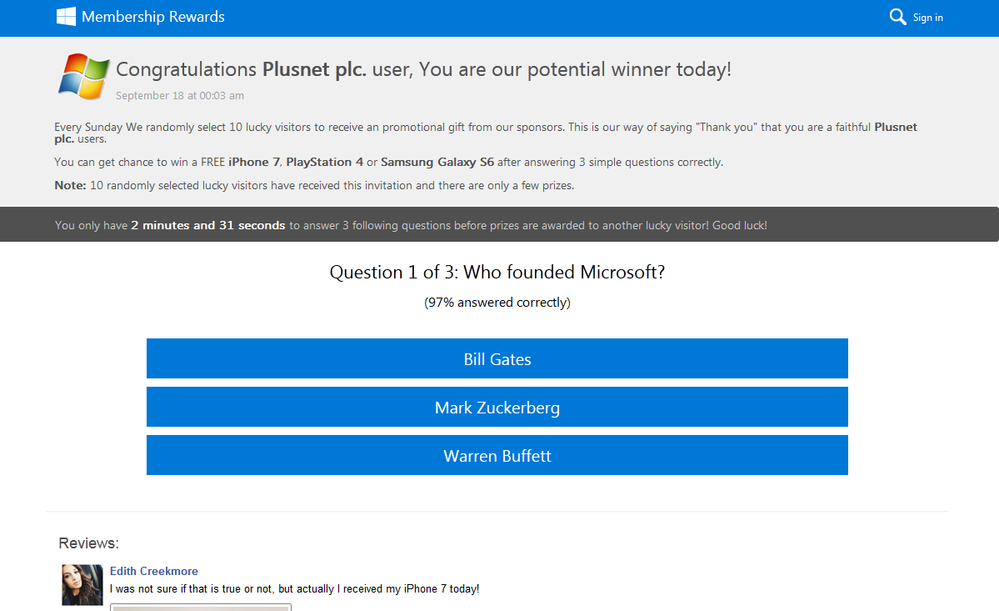Select the Mark Zuckerberg answer

click(x=497, y=407)
